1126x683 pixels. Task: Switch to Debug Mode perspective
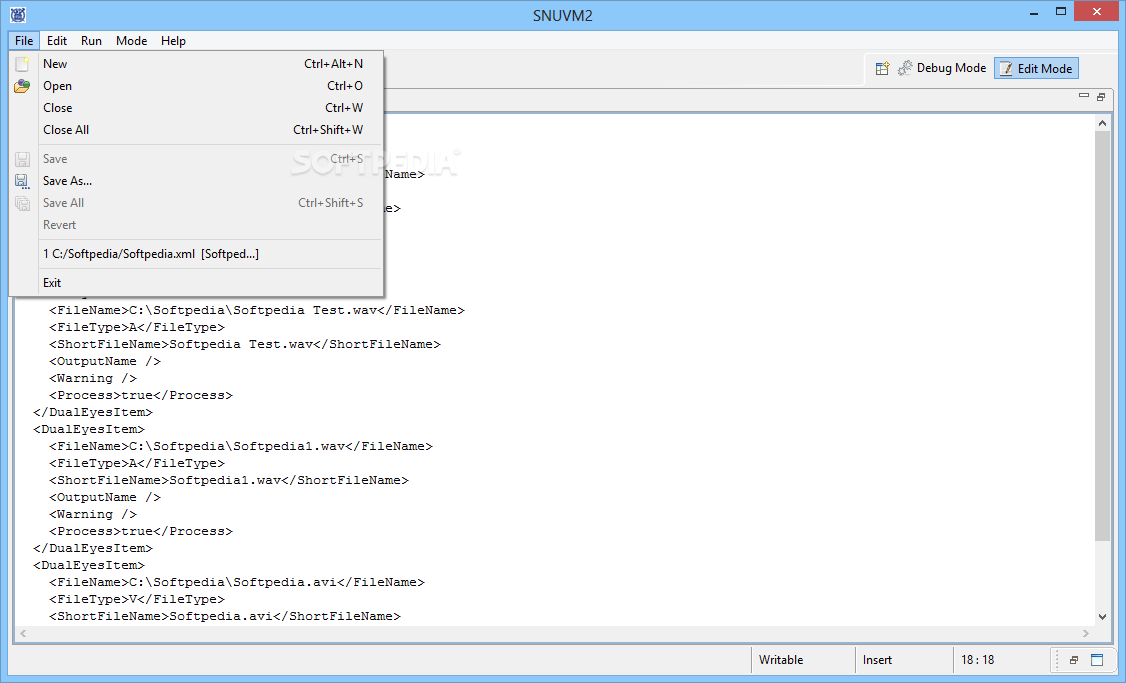[941, 68]
